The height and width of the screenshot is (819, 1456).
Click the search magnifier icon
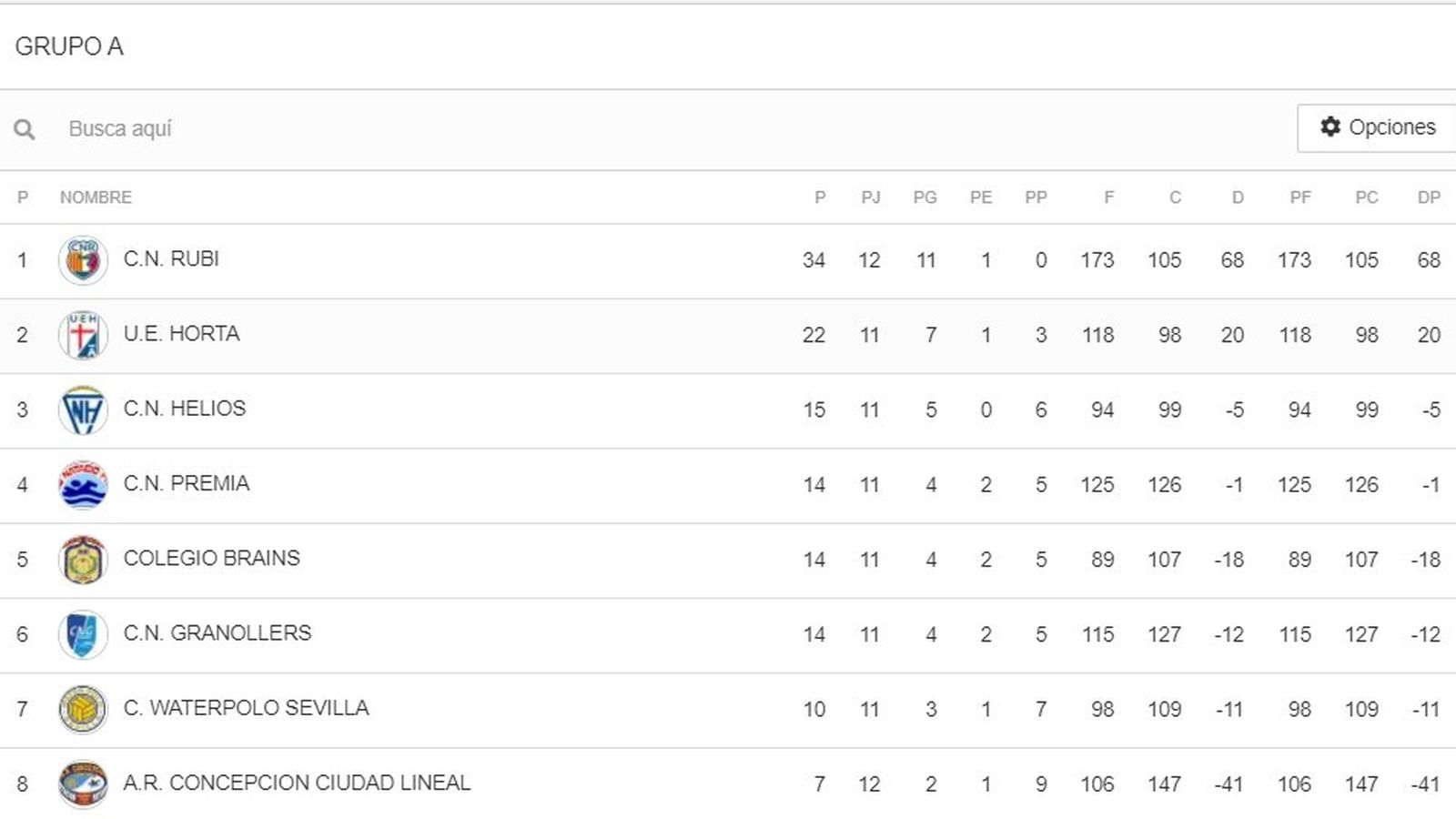(25, 128)
